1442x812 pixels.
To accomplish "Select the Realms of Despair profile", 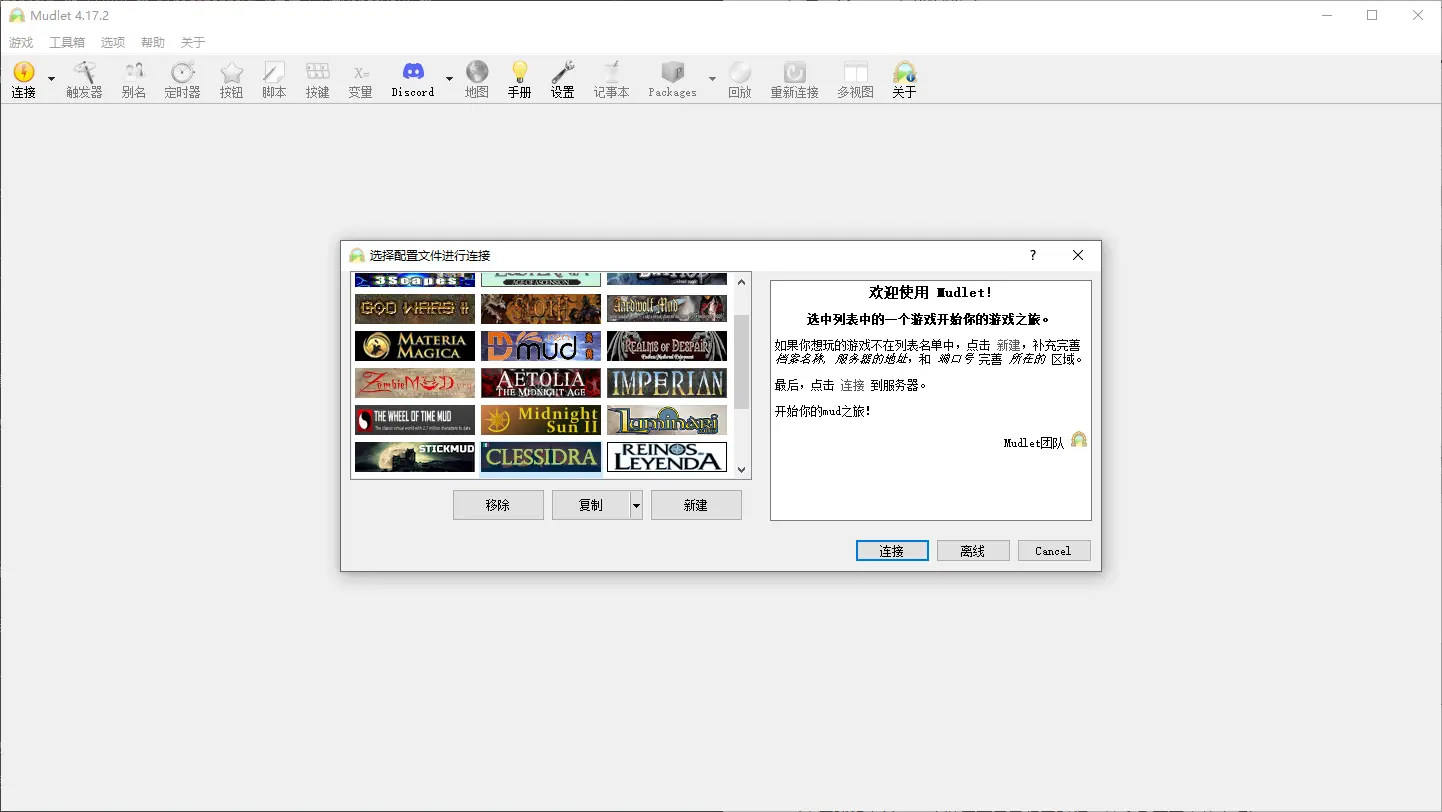I will pyautogui.click(x=667, y=346).
